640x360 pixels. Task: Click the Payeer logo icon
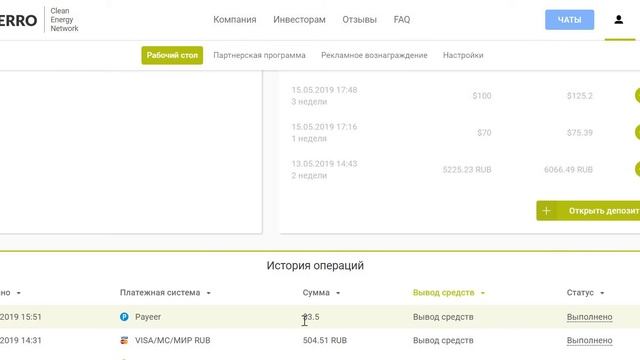pyautogui.click(x=124, y=317)
